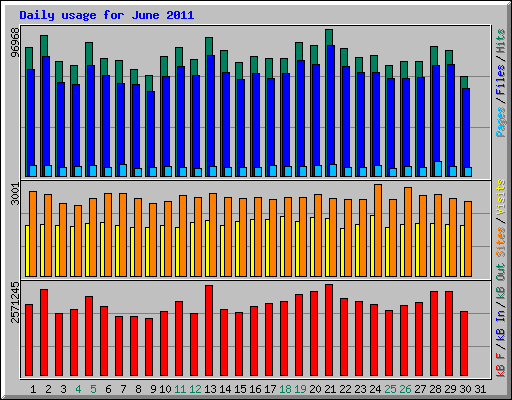Click day 6 on the x-axis
The height and width of the screenshot is (400, 512).
click(x=108, y=389)
